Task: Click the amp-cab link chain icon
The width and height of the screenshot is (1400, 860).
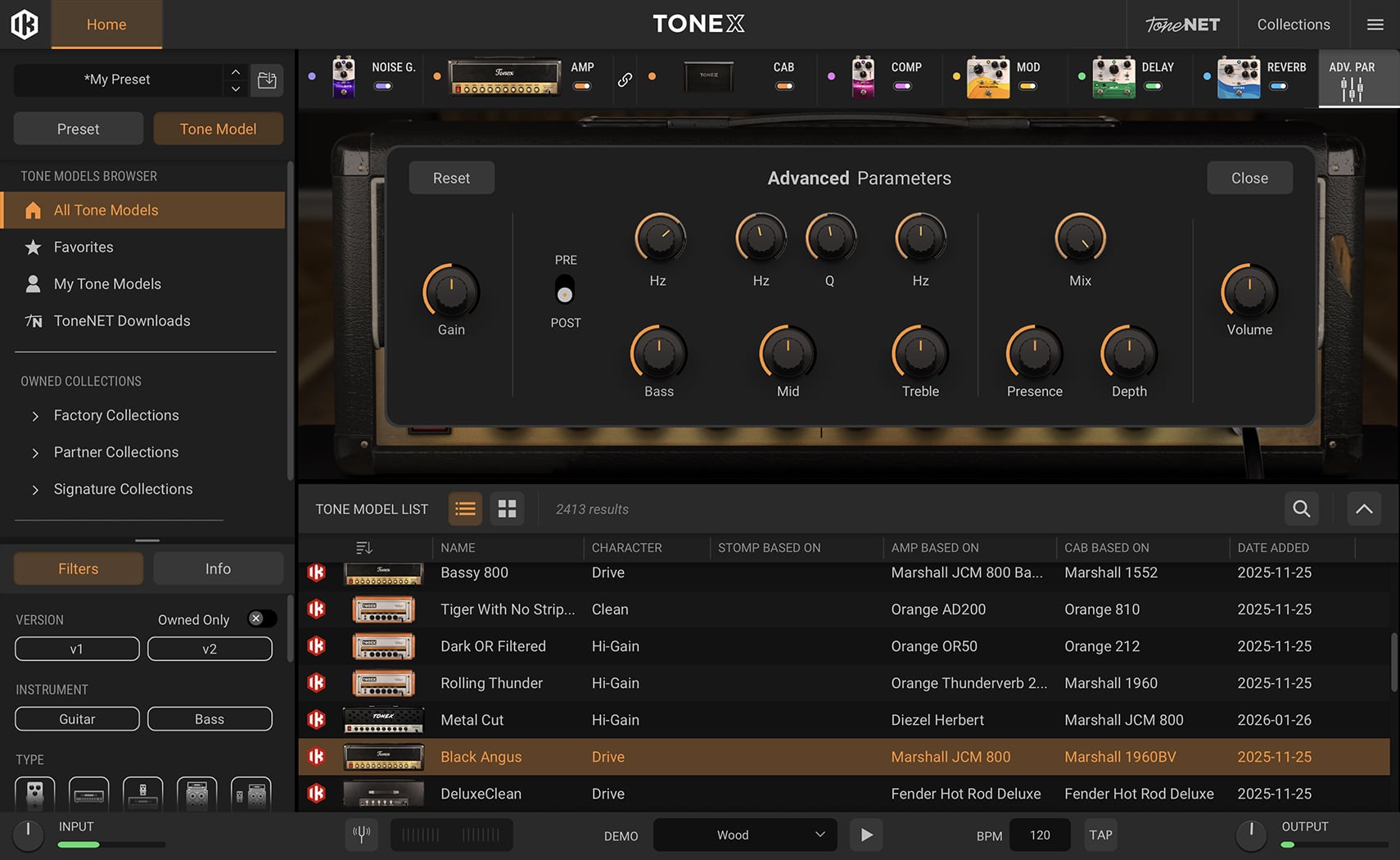Action: coord(625,79)
